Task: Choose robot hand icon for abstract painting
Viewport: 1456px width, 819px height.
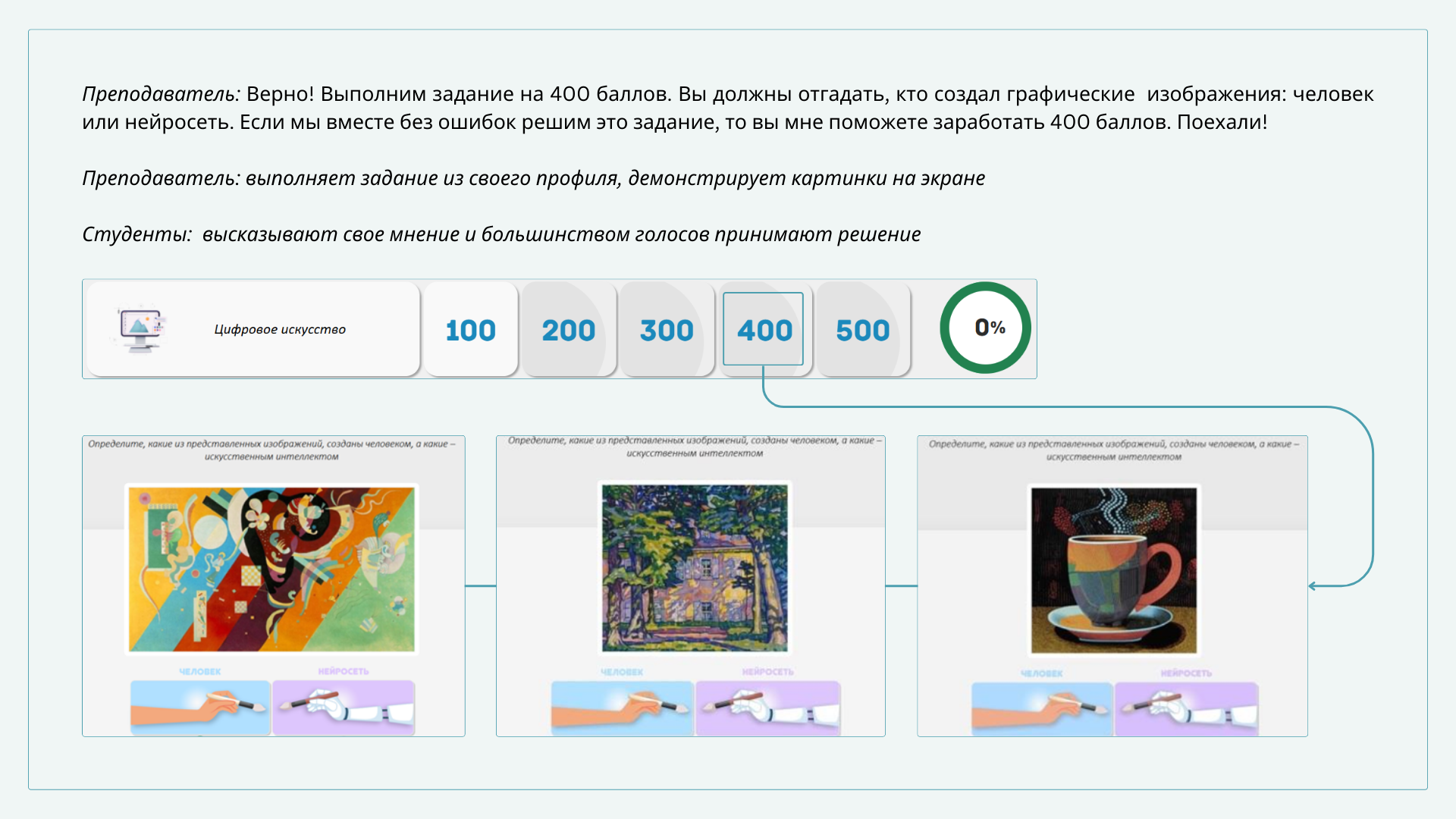Action: [344, 707]
